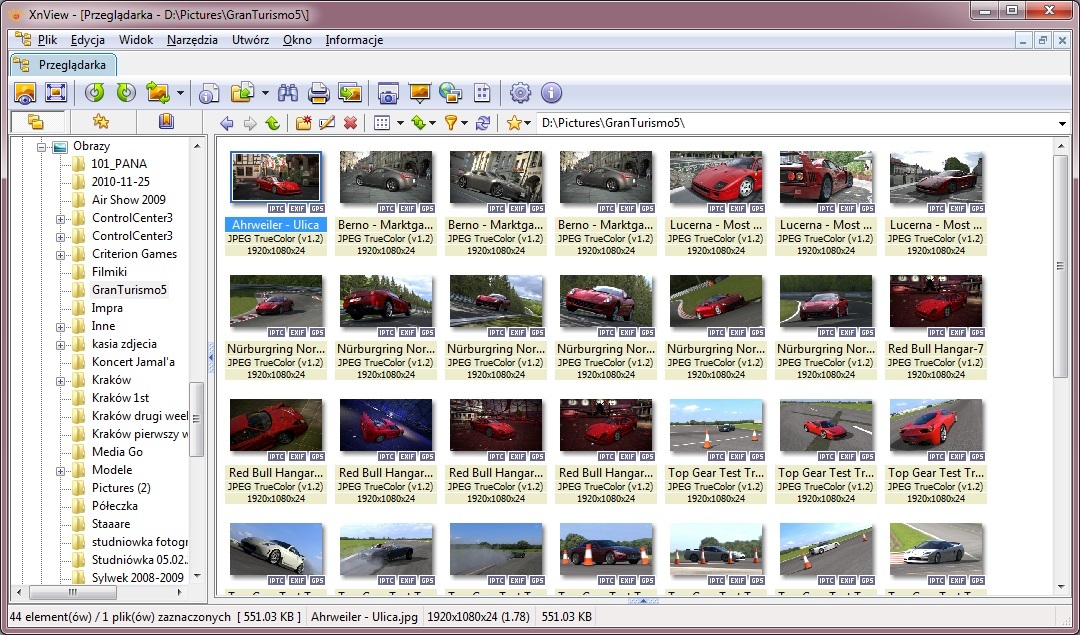Click the refresh icon in browser toolbar

(483, 123)
